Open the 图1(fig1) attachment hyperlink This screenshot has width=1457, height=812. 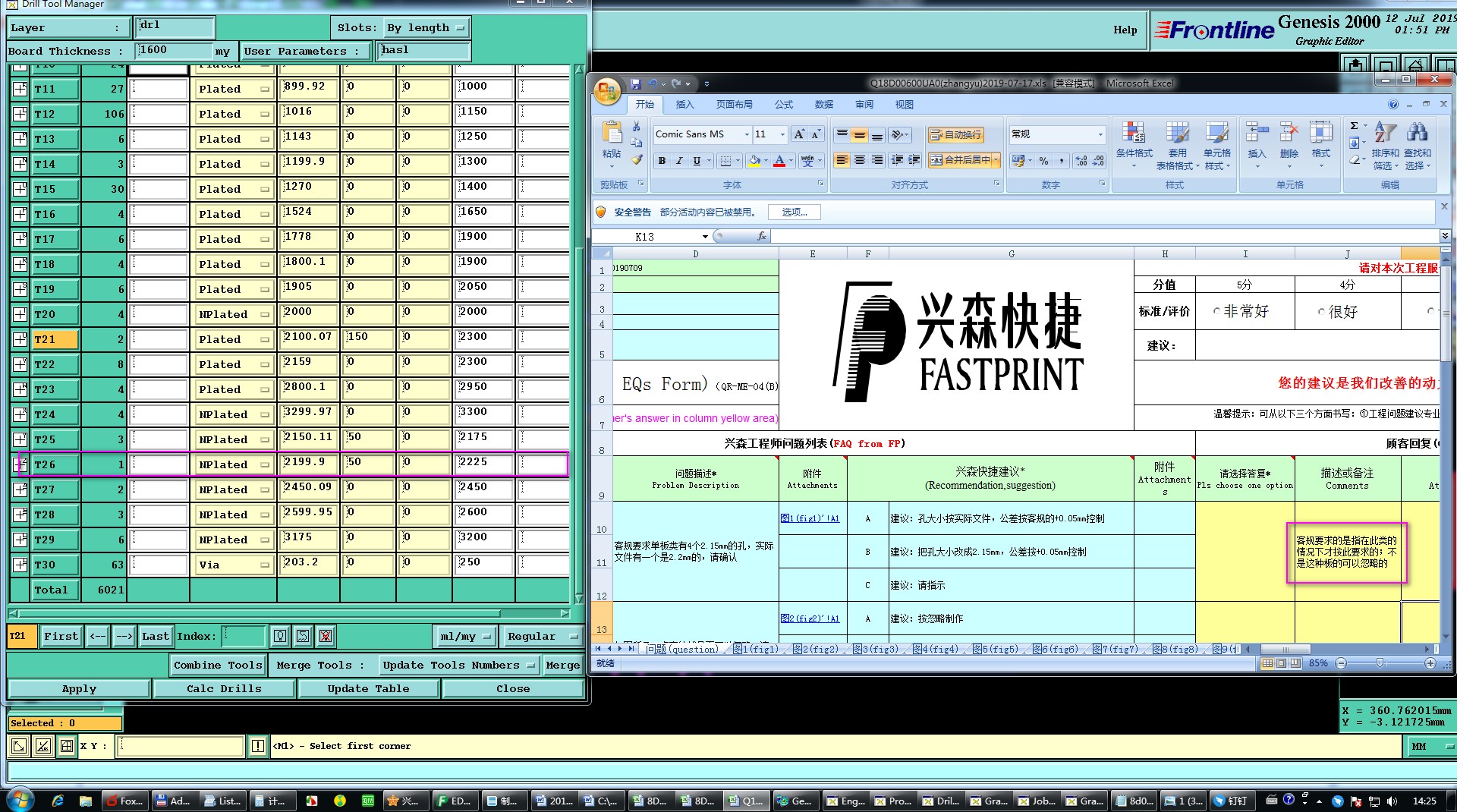(810, 518)
